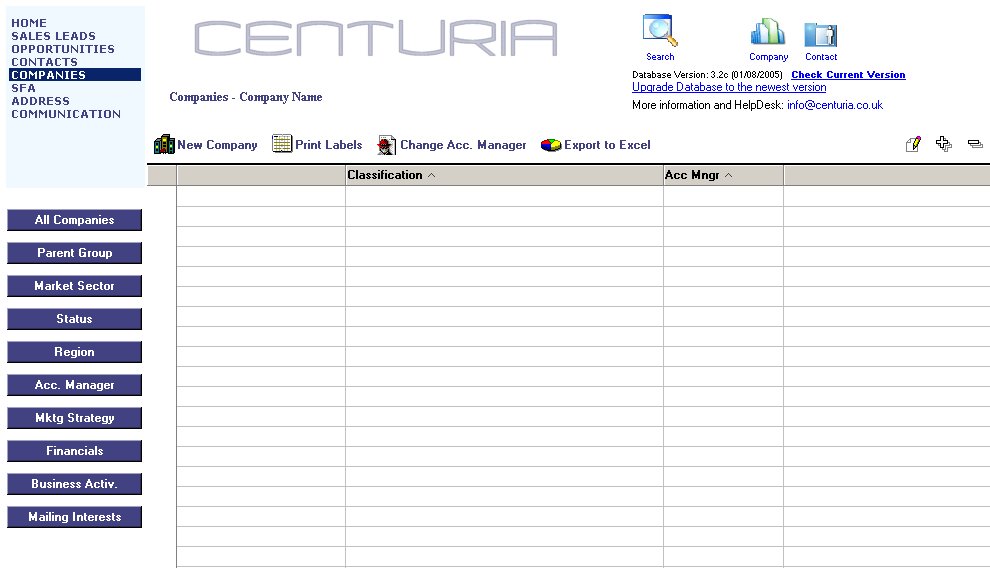
Task: Select the COMPANIES menu item
Action: pos(75,74)
